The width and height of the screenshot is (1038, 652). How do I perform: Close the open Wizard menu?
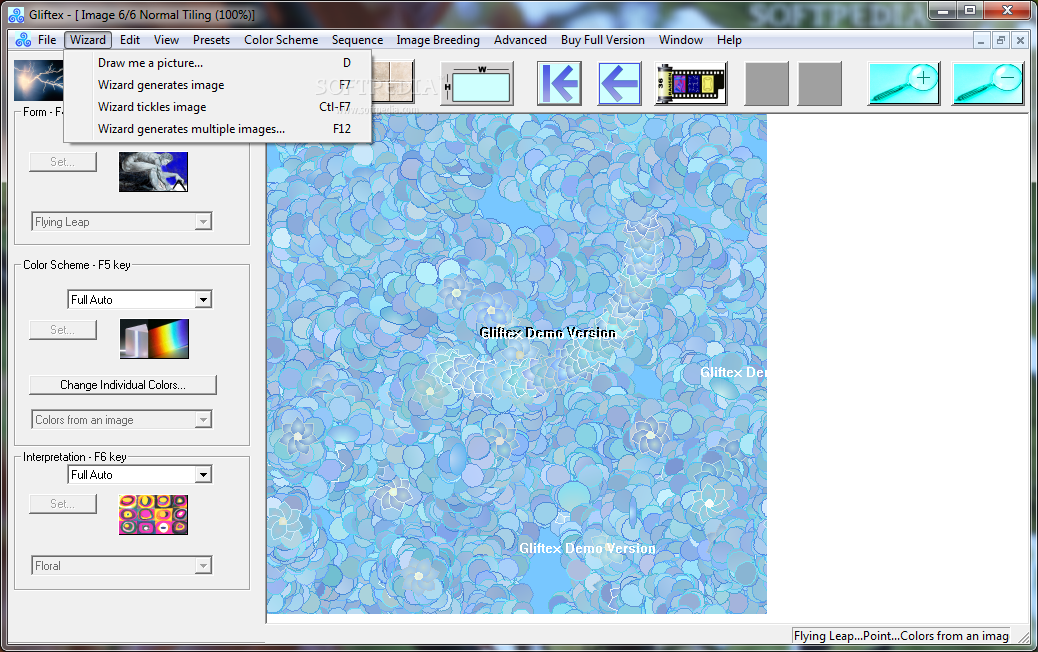tap(88, 40)
